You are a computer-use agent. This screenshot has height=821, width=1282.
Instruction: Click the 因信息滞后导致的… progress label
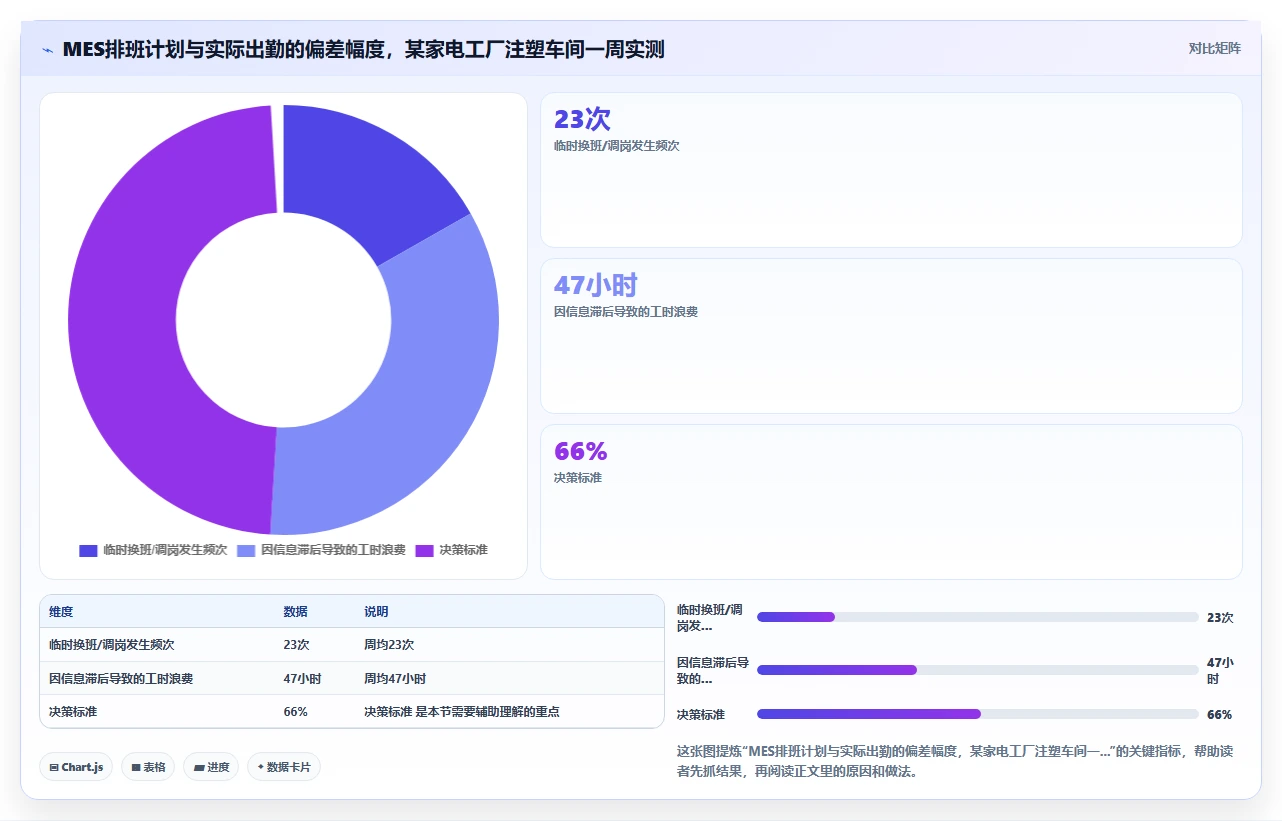(x=712, y=670)
